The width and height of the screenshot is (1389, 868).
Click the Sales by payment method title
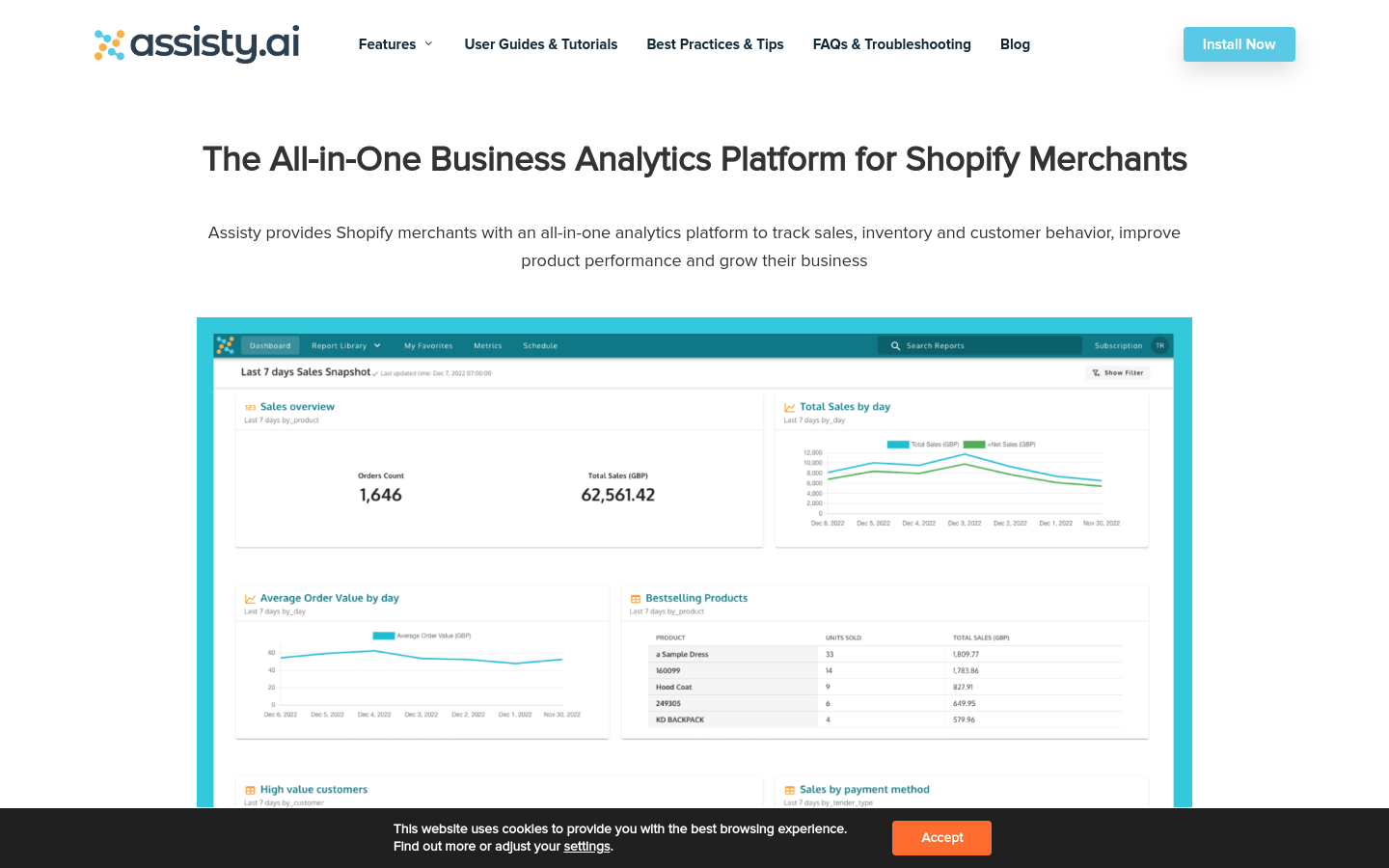click(864, 790)
